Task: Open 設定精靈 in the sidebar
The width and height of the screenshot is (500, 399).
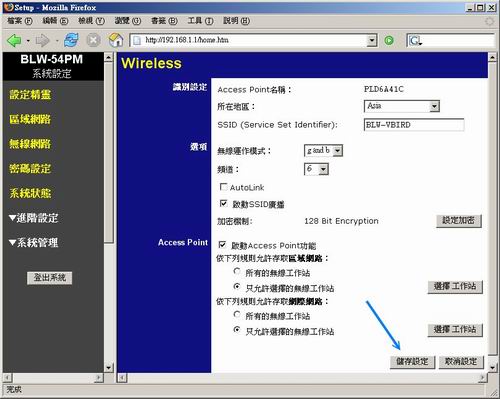Action: (x=30, y=95)
